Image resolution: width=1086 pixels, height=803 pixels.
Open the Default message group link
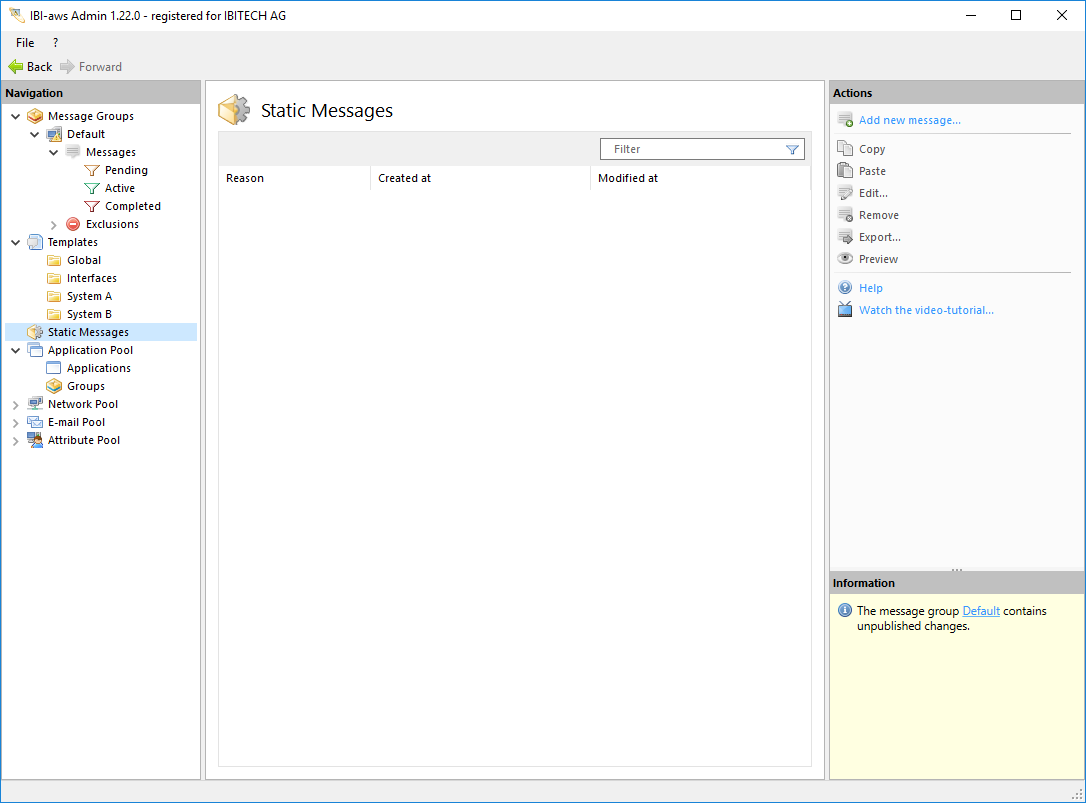pyautogui.click(x=980, y=611)
